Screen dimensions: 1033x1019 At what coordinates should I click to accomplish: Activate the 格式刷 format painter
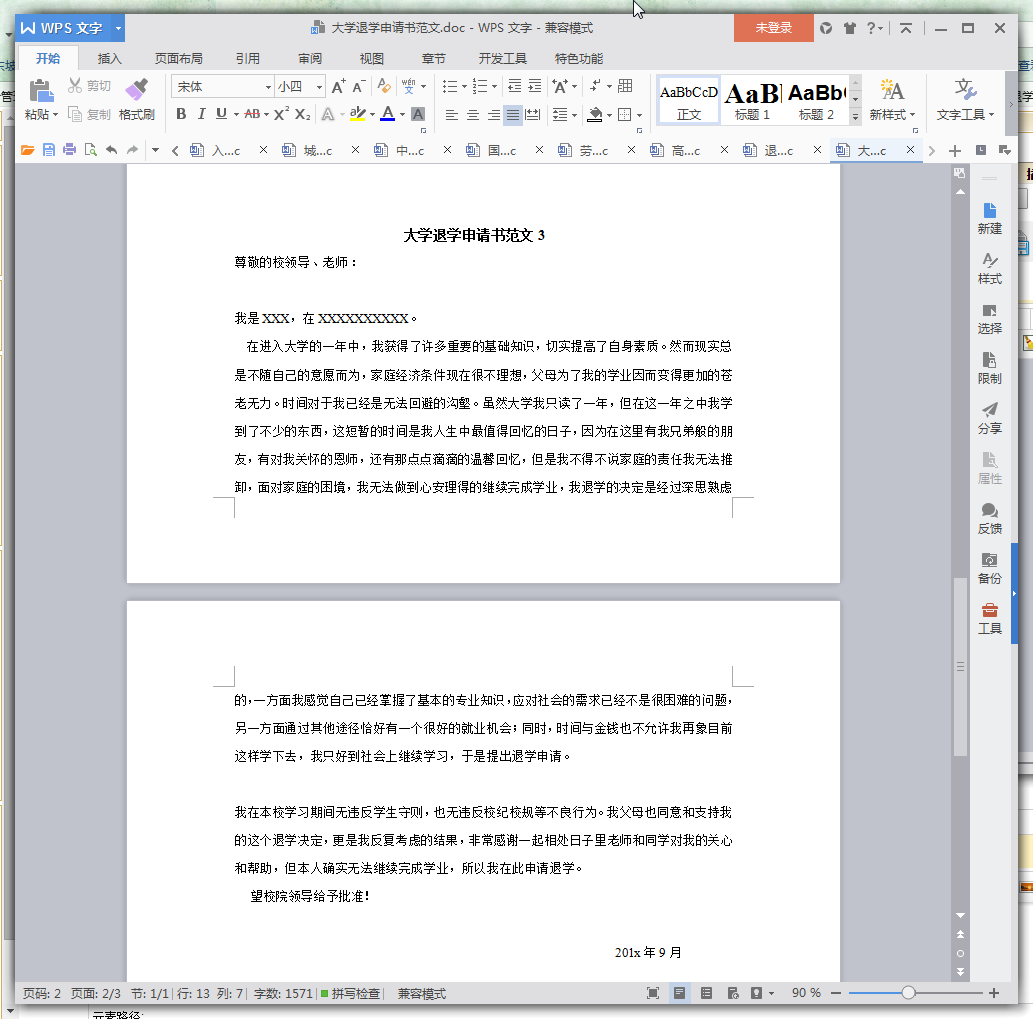[x=136, y=99]
